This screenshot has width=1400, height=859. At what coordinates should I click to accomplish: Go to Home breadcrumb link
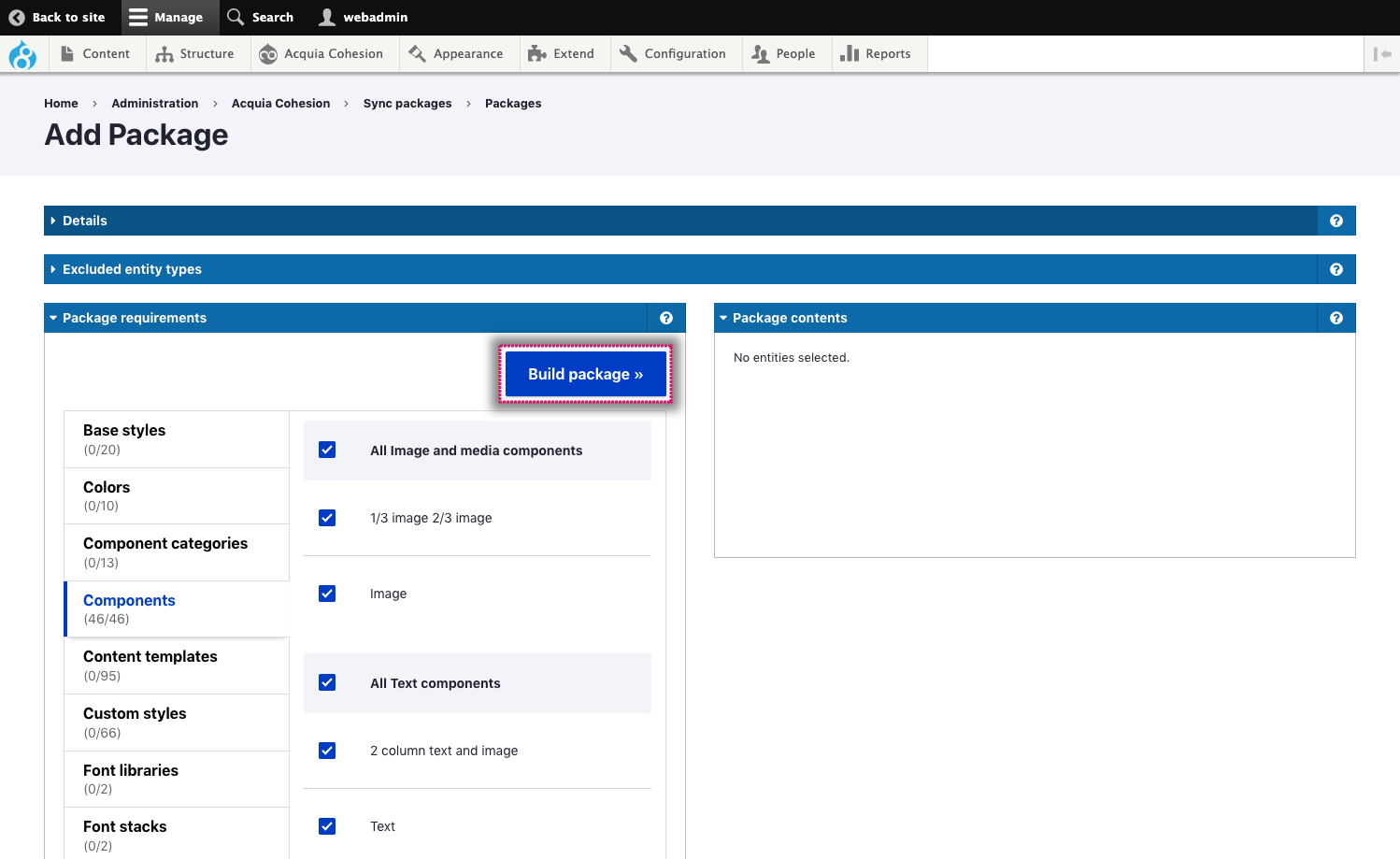pos(61,104)
